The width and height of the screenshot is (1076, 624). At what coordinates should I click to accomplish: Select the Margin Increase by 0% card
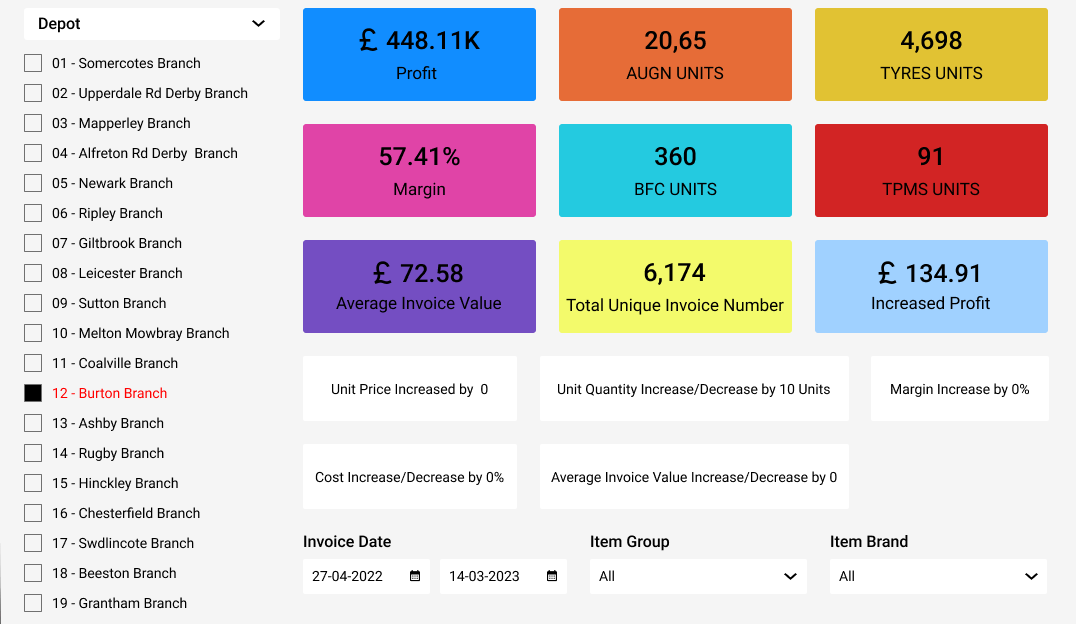coord(959,388)
